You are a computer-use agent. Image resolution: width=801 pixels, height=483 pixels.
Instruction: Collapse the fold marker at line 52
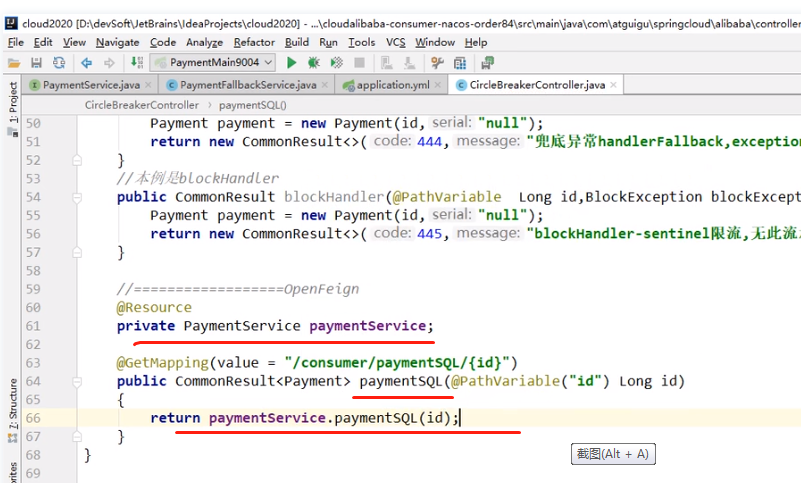pyautogui.click(x=77, y=160)
